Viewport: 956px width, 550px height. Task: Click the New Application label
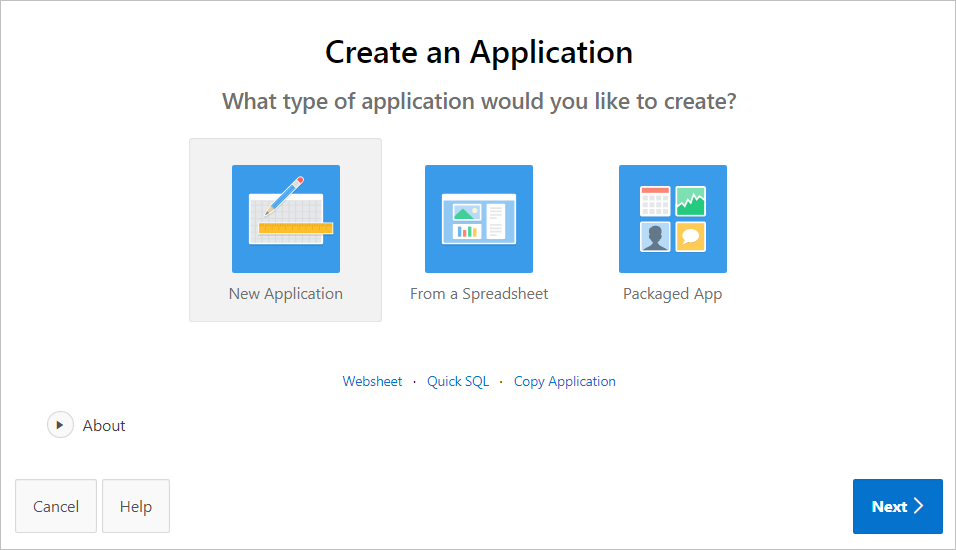click(285, 294)
